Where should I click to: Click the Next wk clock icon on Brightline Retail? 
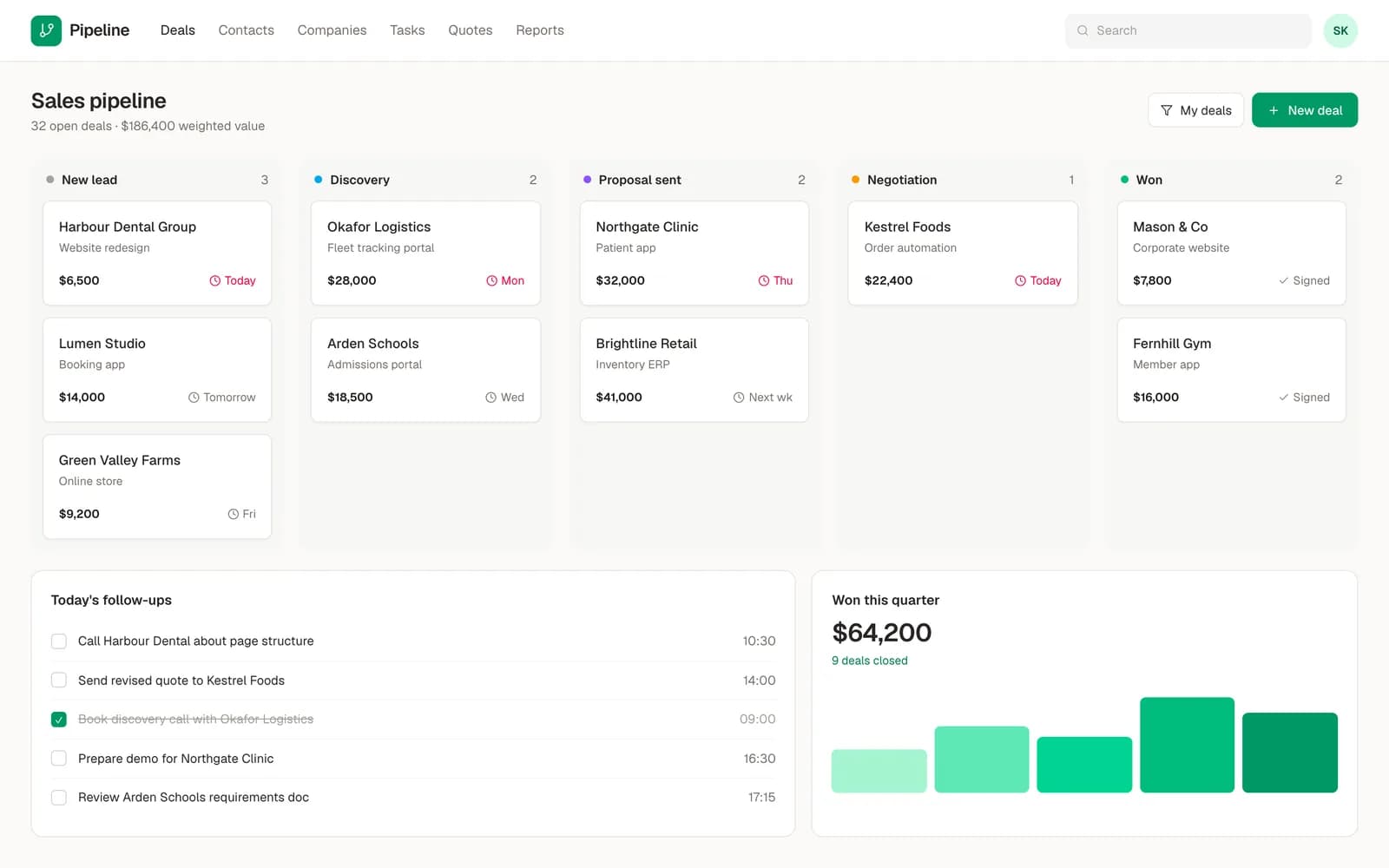[x=739, y=398]
